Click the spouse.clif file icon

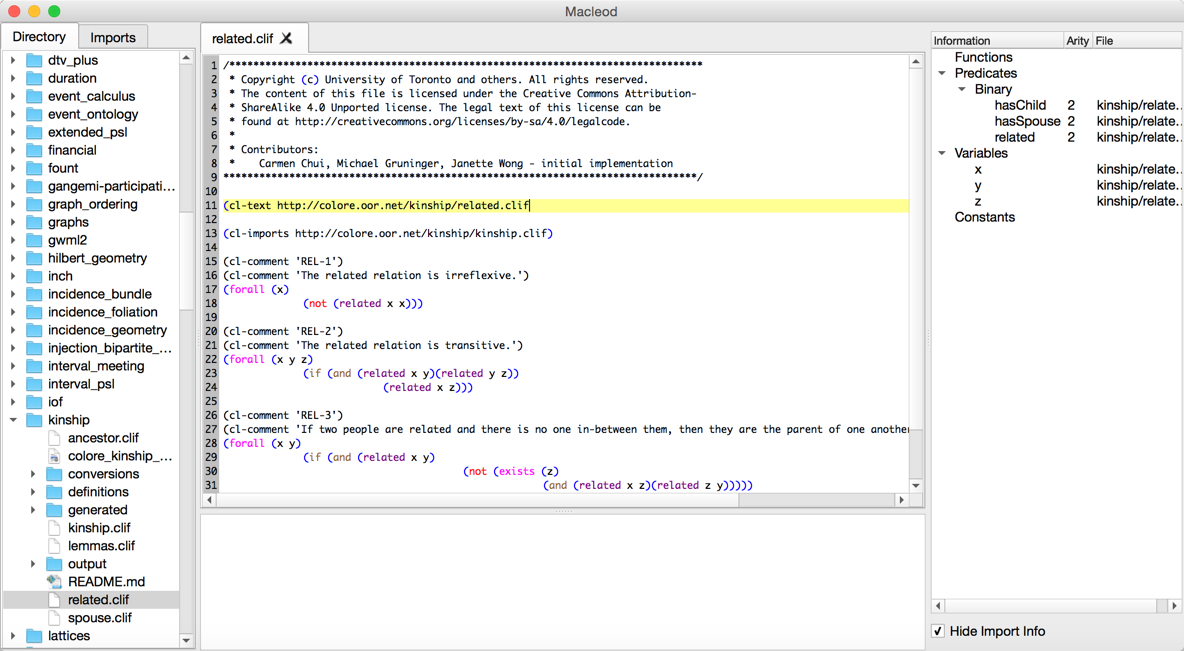click(x=54, y=618)
